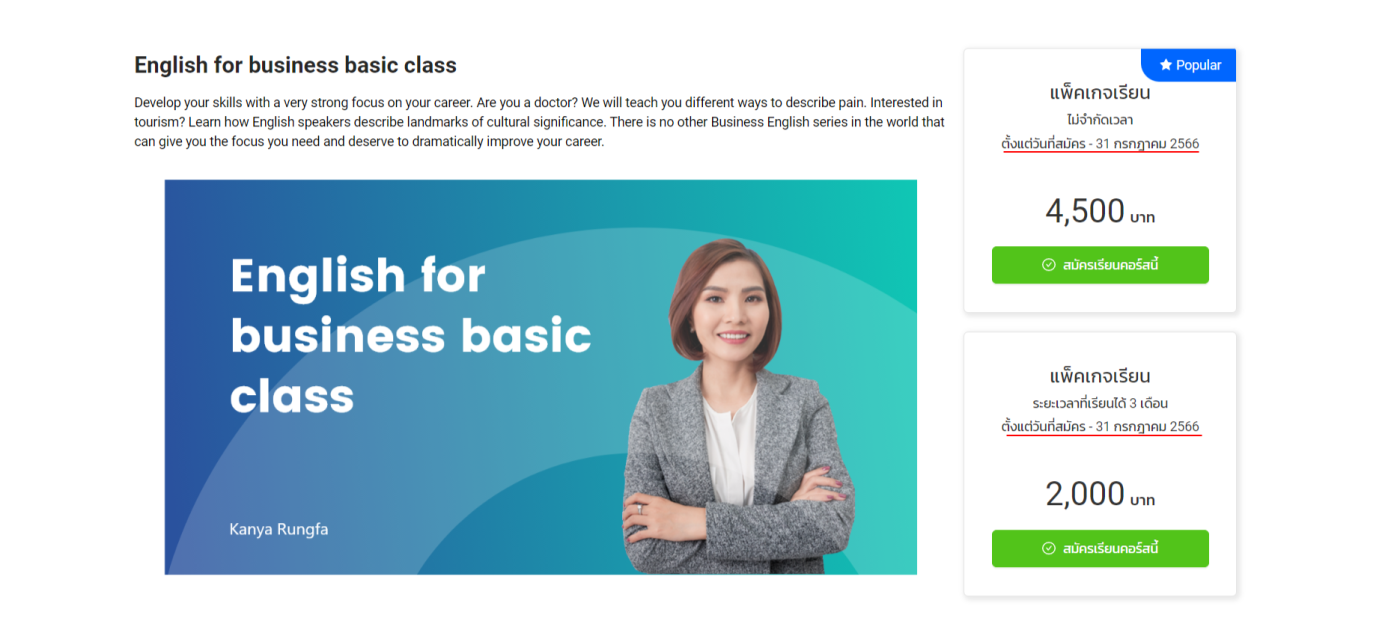Enroll in the 4,500 baht package
The image size is (1400, 621).
tap(1100, 265)
